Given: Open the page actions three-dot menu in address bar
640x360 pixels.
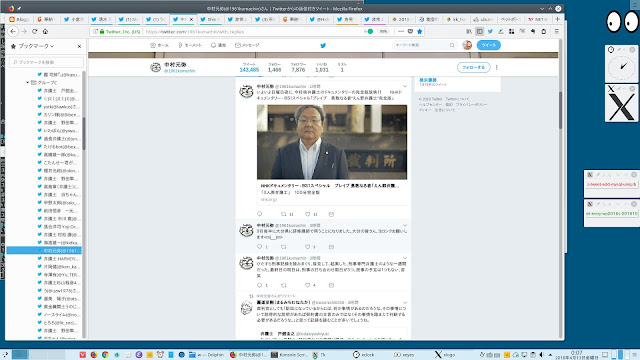Looking at the screenshot, I should coord(401,31).
